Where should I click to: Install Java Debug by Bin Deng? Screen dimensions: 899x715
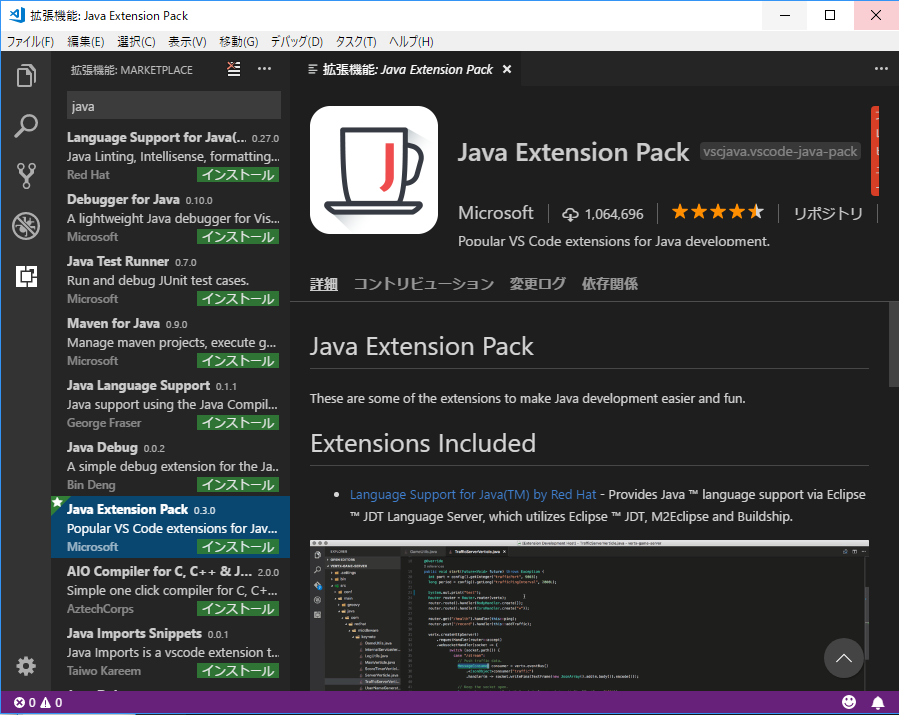click(x=238, y=485)
